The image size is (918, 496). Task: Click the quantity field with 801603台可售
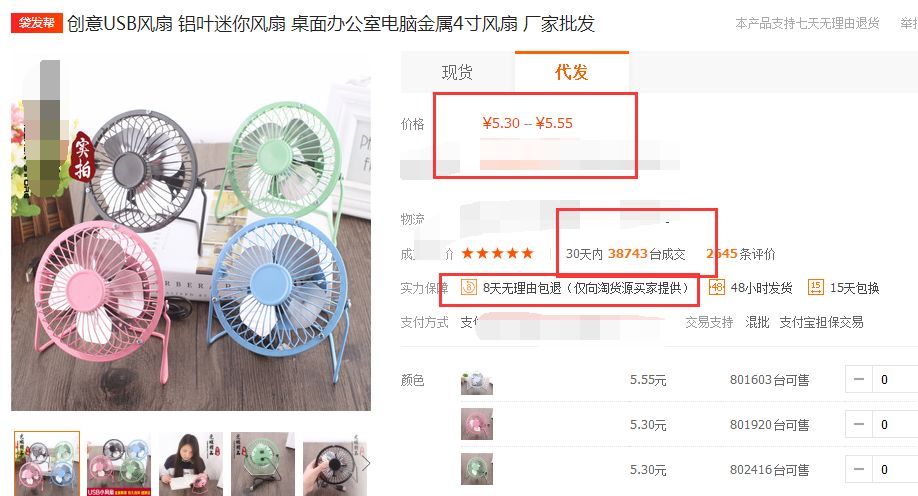895,379
